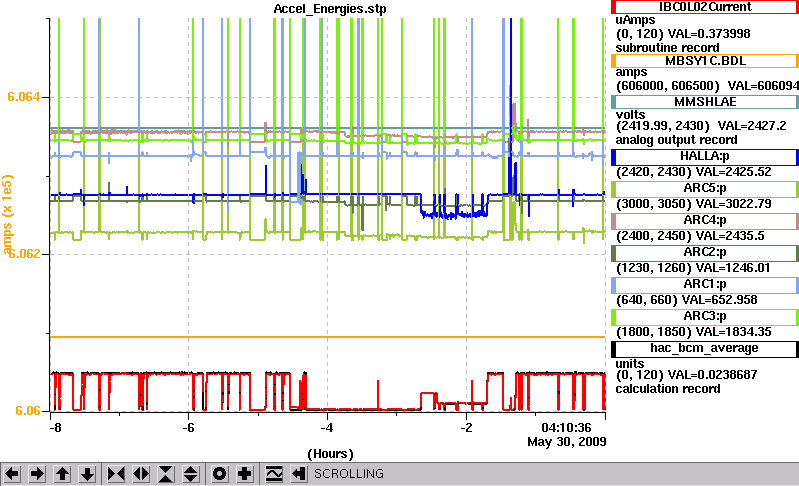
Task: Click the 'analog output record' description
Action: (676, 140)
